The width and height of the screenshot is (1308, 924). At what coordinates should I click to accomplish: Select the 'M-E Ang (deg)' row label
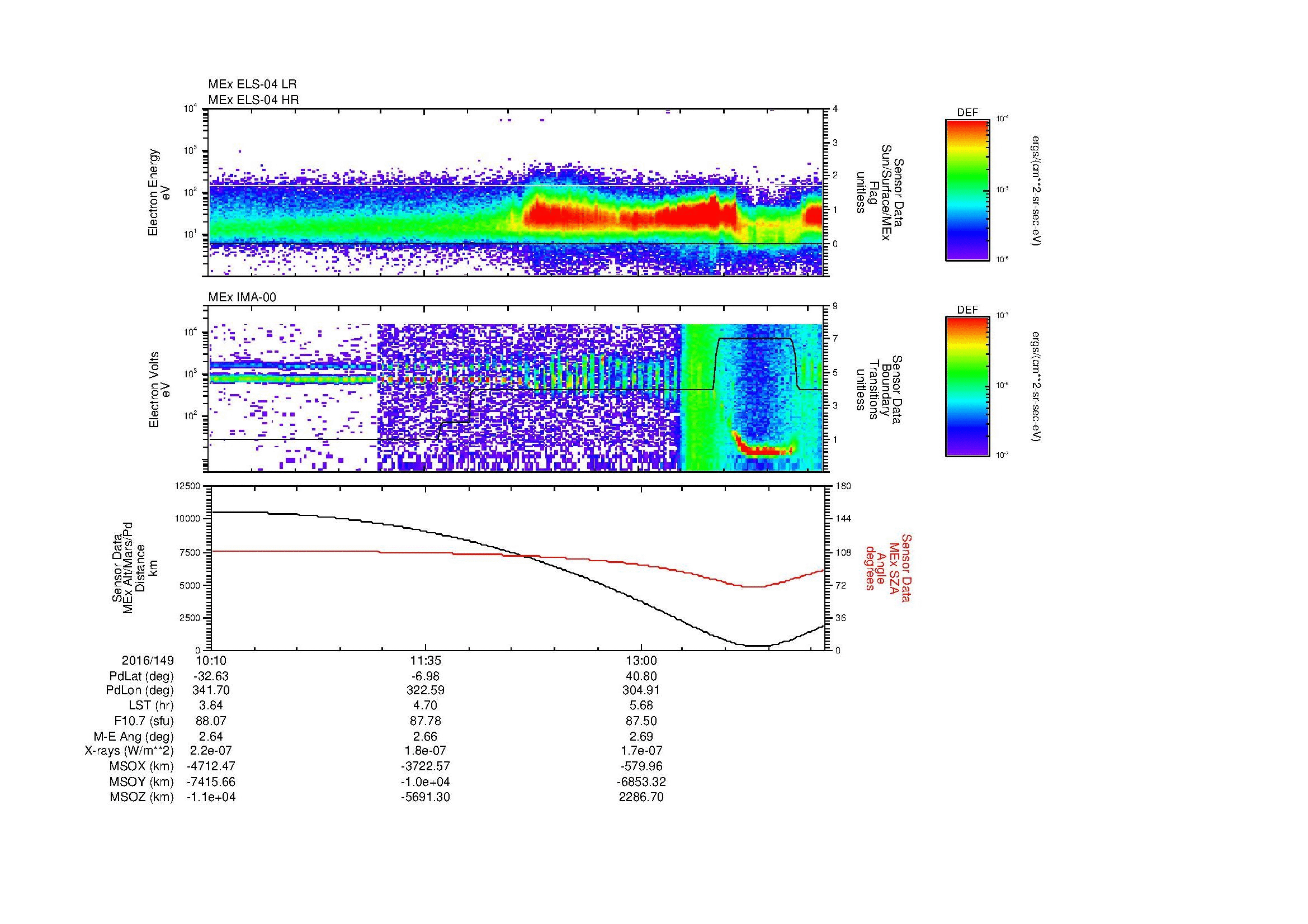pyautogui.click(x=134, y=737)
